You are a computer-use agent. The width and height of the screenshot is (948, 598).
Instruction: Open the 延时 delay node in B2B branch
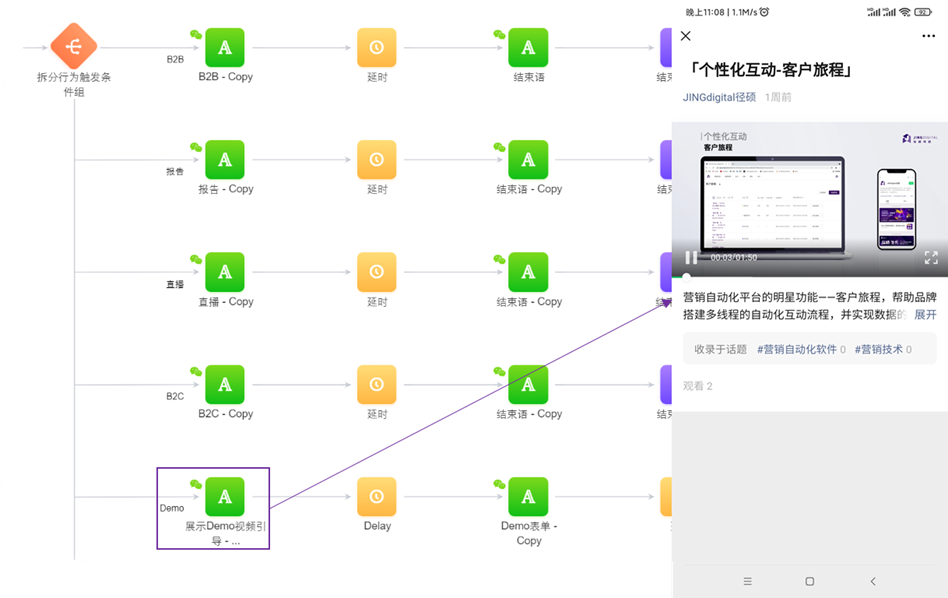coord(377,47)
